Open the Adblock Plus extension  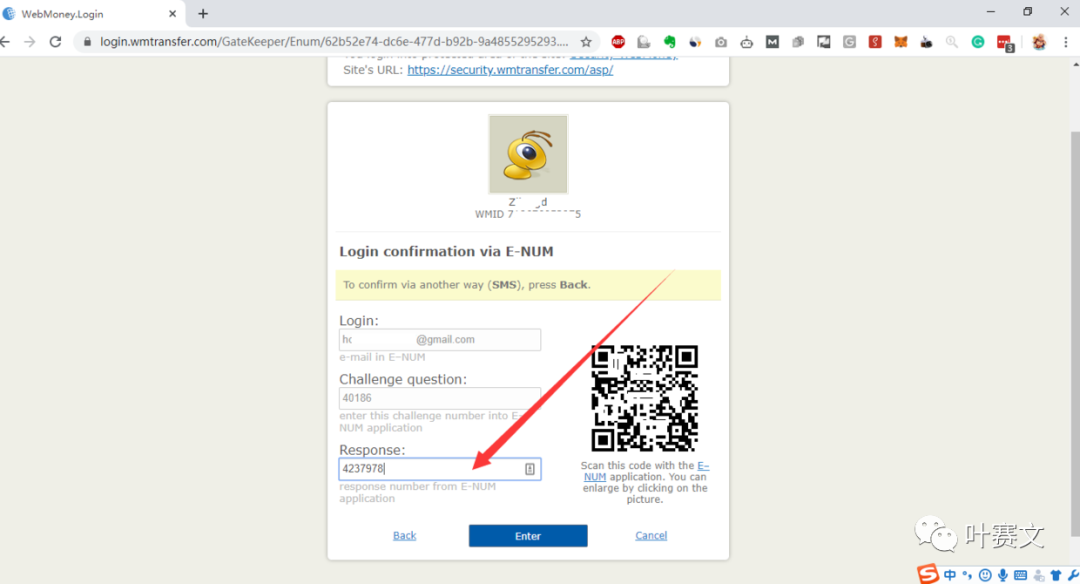tap(618, 42)
